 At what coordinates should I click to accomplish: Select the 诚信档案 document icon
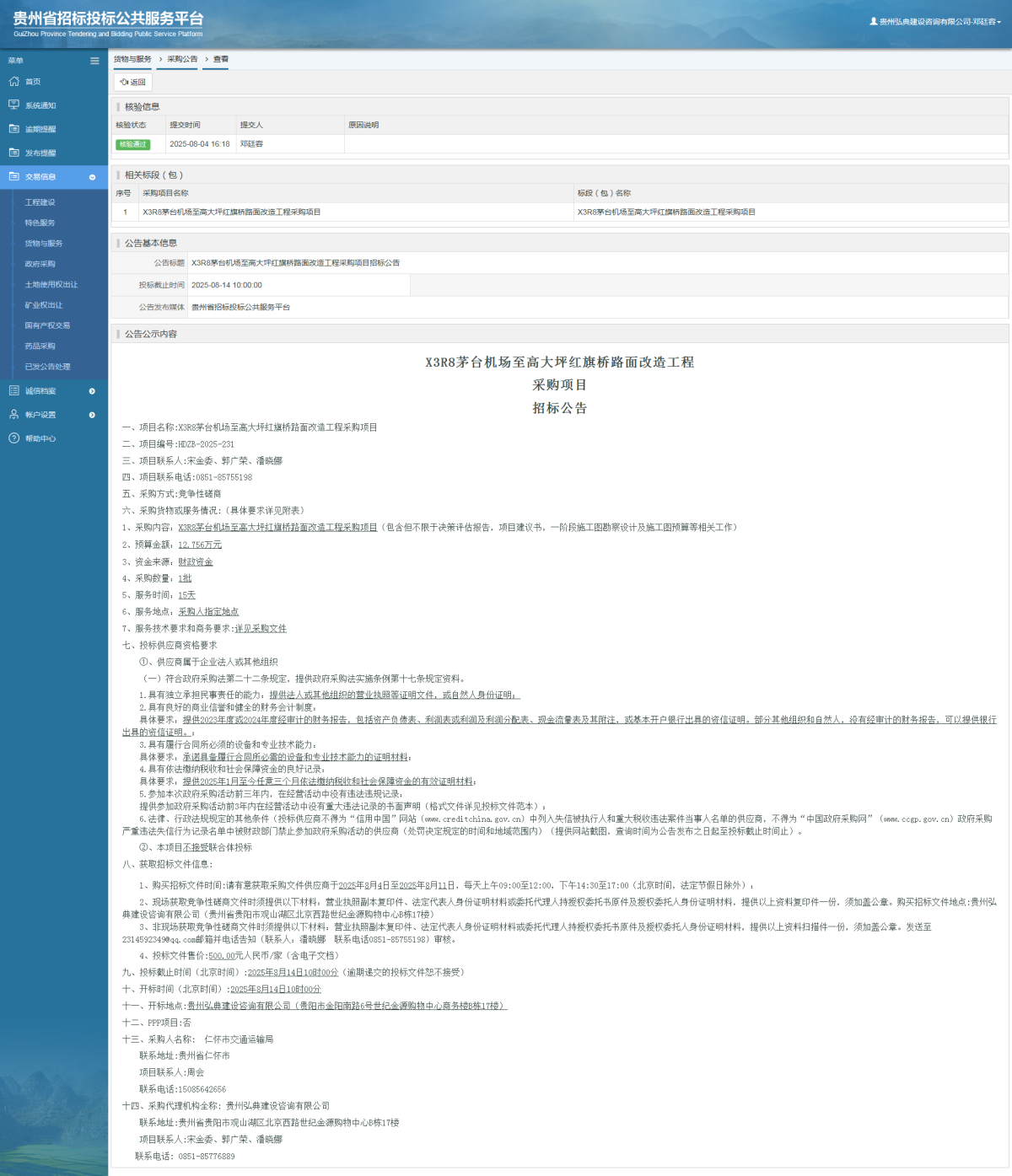(13, 391)
